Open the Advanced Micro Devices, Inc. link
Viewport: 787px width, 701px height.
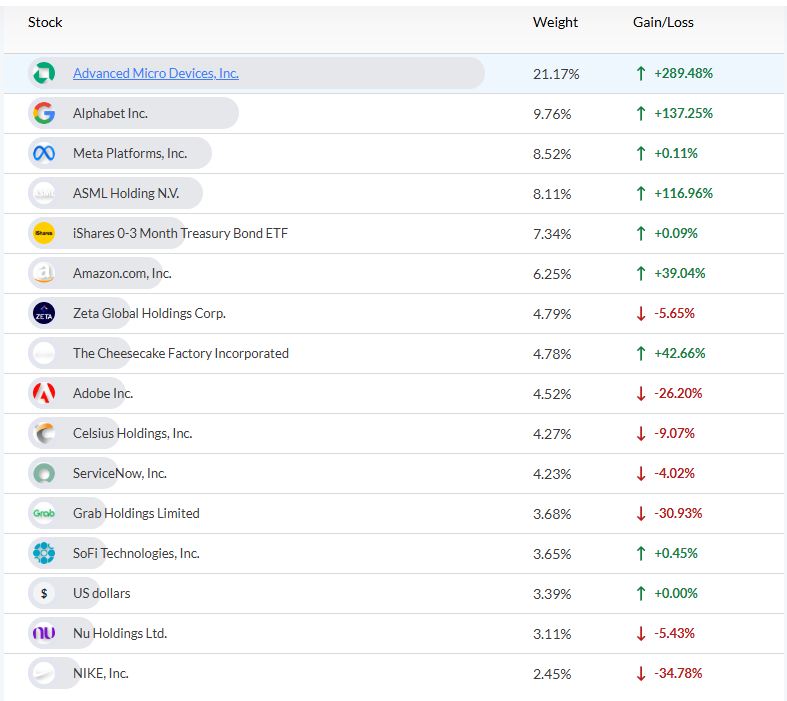click(x=156, y=73)
